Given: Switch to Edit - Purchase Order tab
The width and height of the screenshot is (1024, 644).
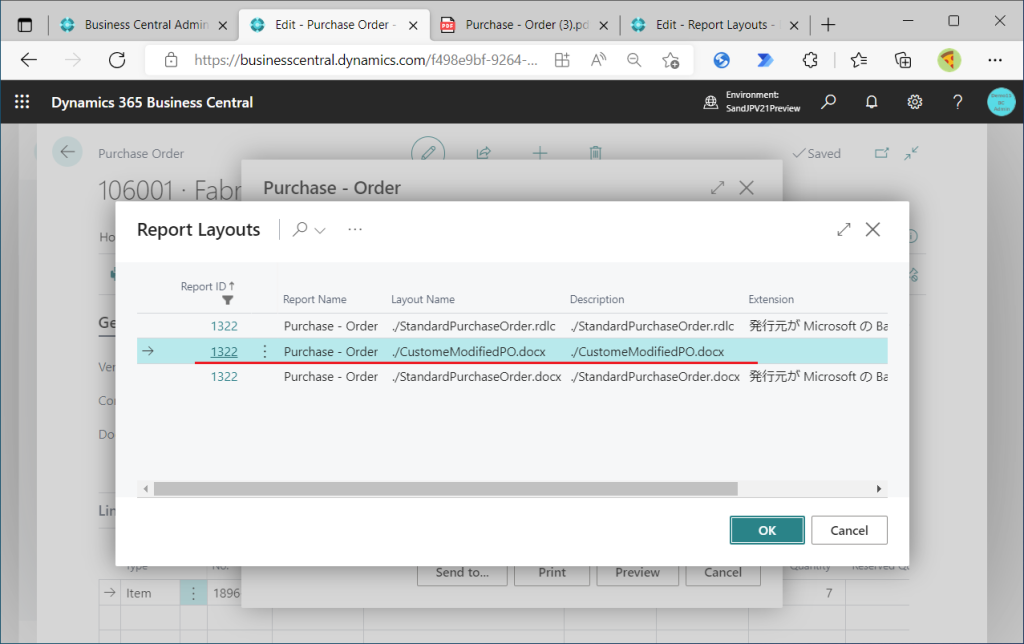Looking at the screenshot, I should (x=334, y=25).
